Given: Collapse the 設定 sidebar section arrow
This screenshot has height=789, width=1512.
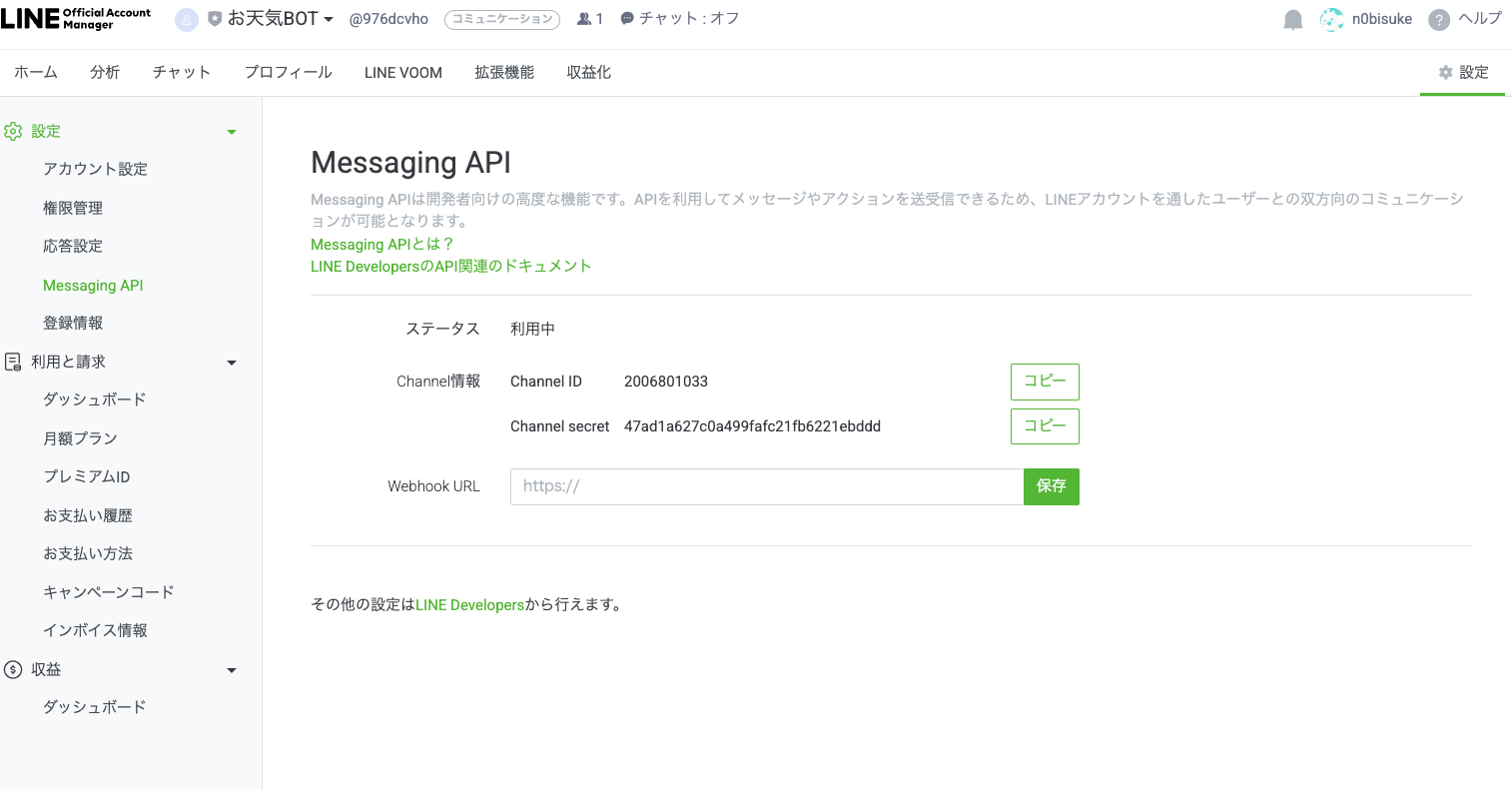Looking at the screenshot, I should (x=232, y=132).
